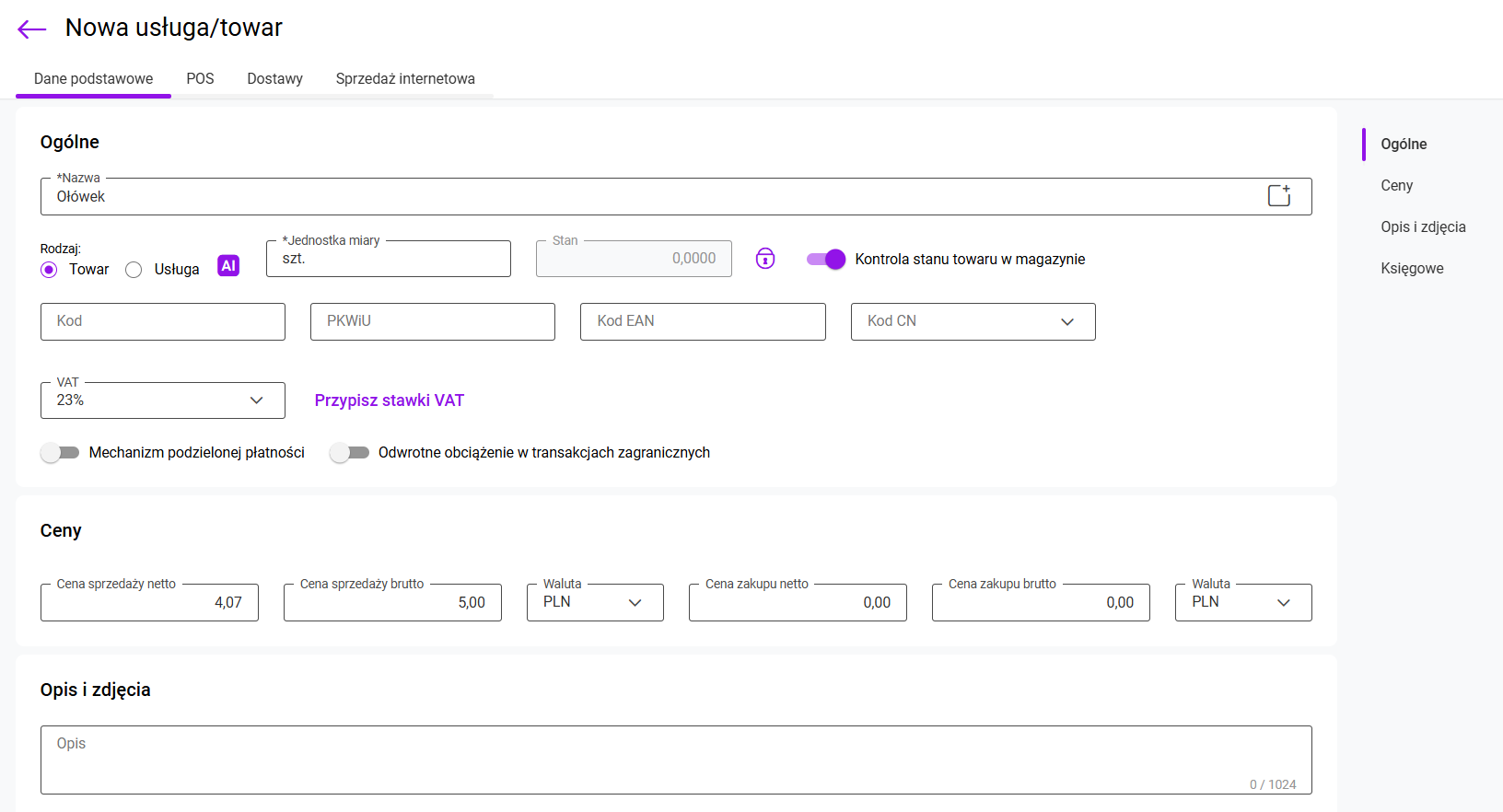Jump to Księgowe section in sidebar
The height and width of the screenshot is (812, 1503).
point(1412,269)
